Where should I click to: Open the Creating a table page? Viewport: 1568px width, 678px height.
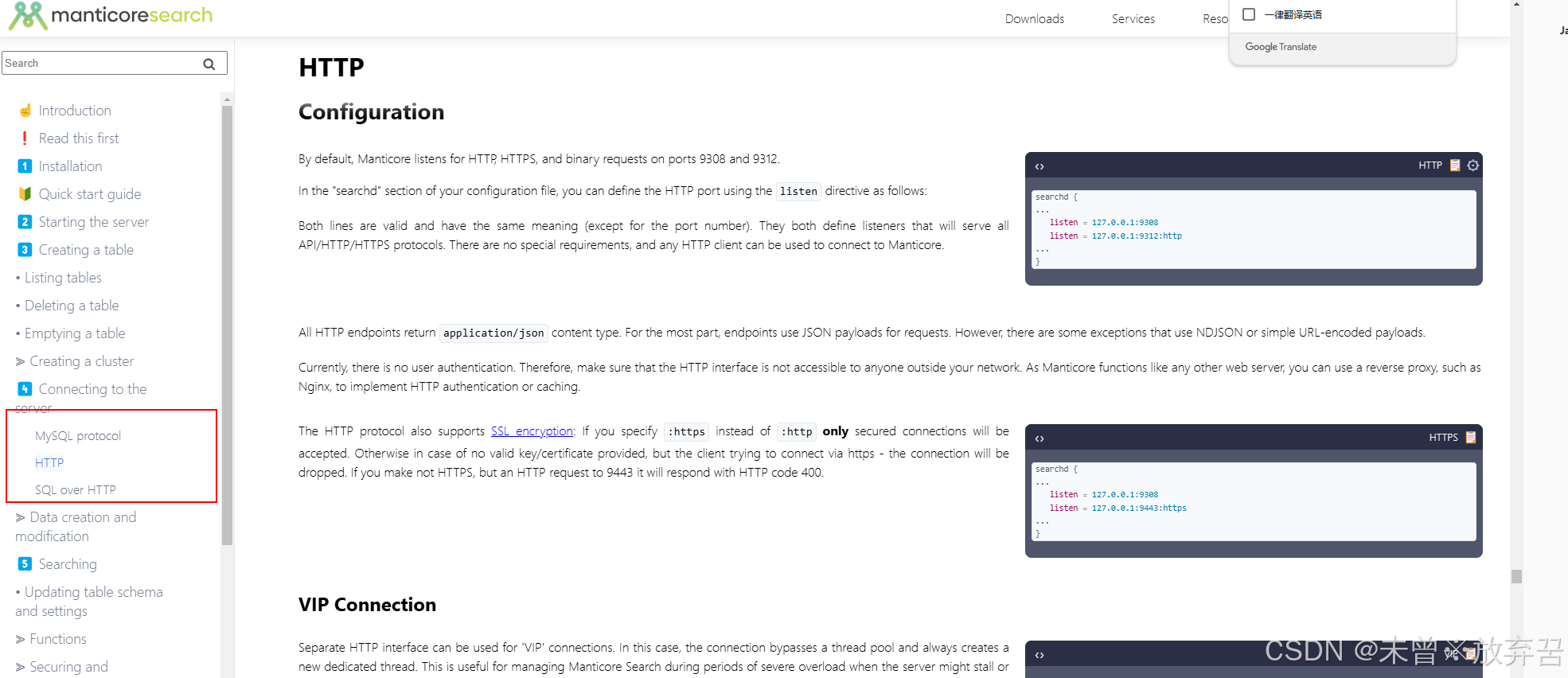(86, 250)
